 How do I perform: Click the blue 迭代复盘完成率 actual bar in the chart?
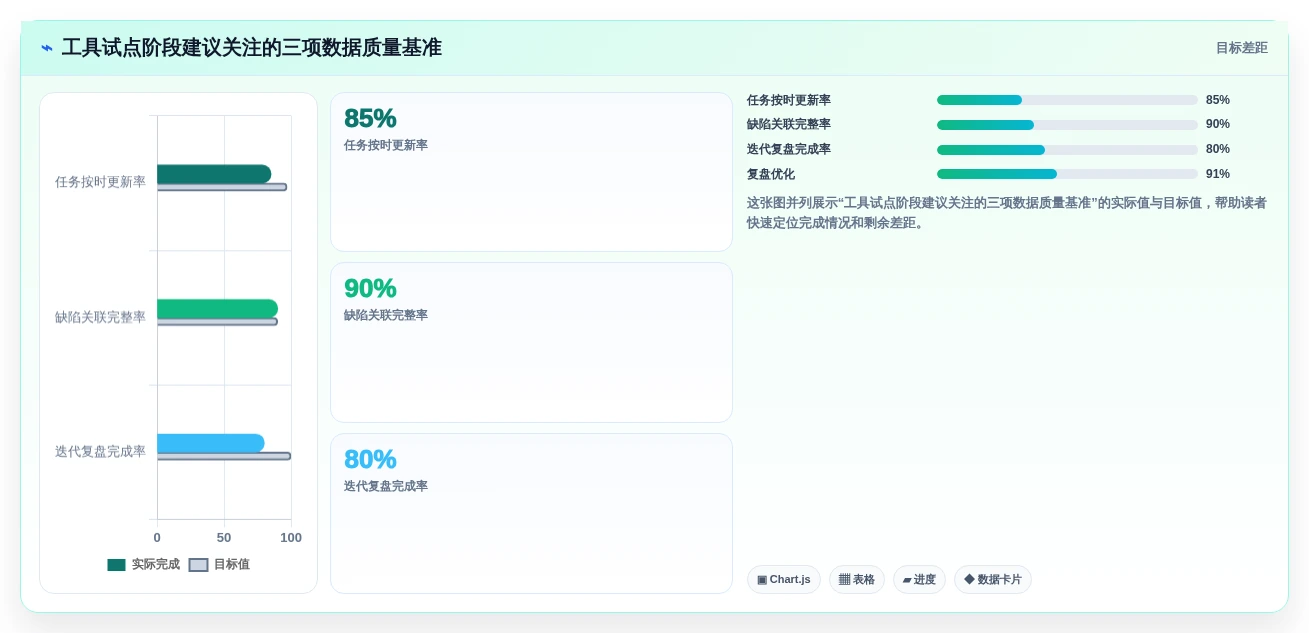pyautogui.click(x=211, y=443)
